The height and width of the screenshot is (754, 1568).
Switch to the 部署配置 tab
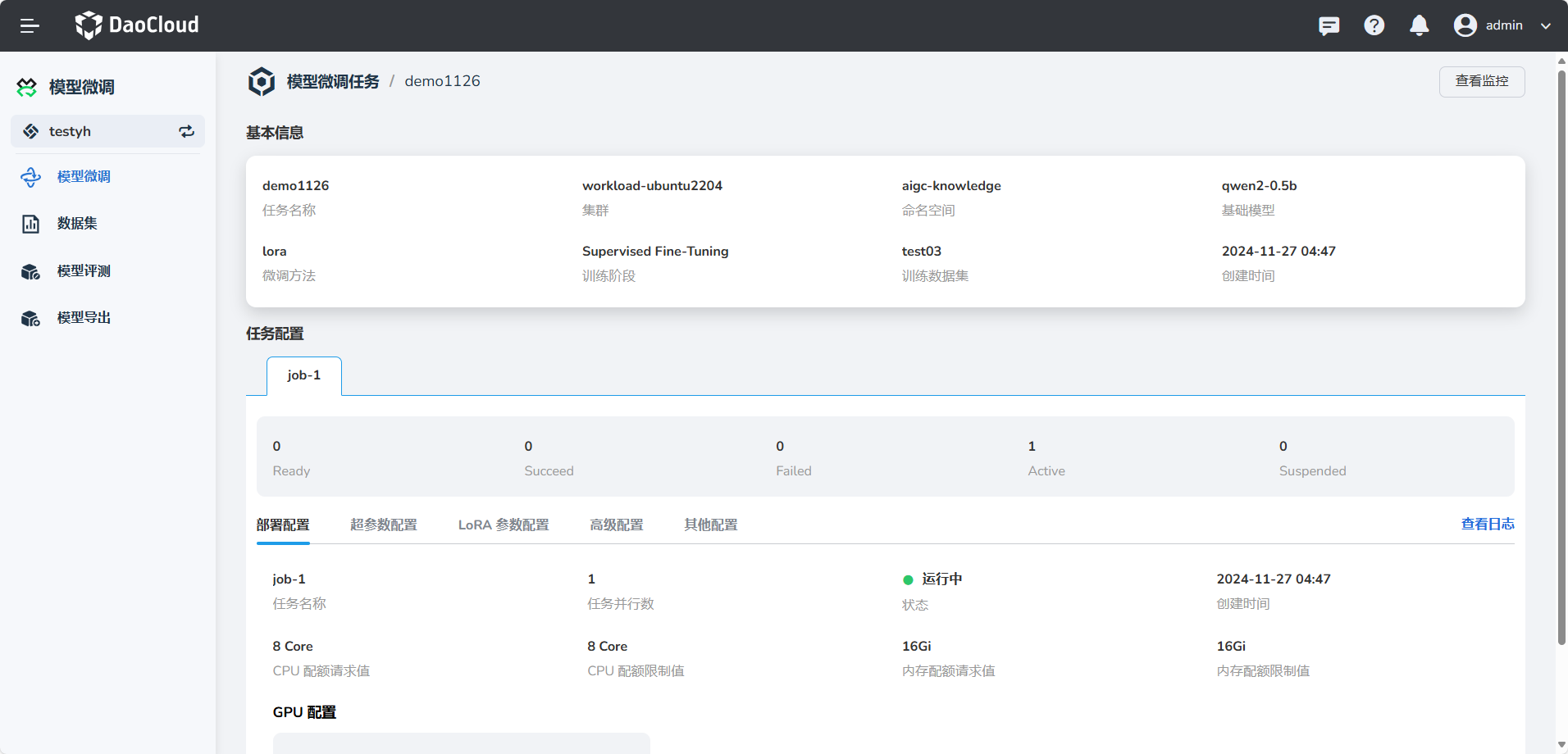tap(283, 525)
